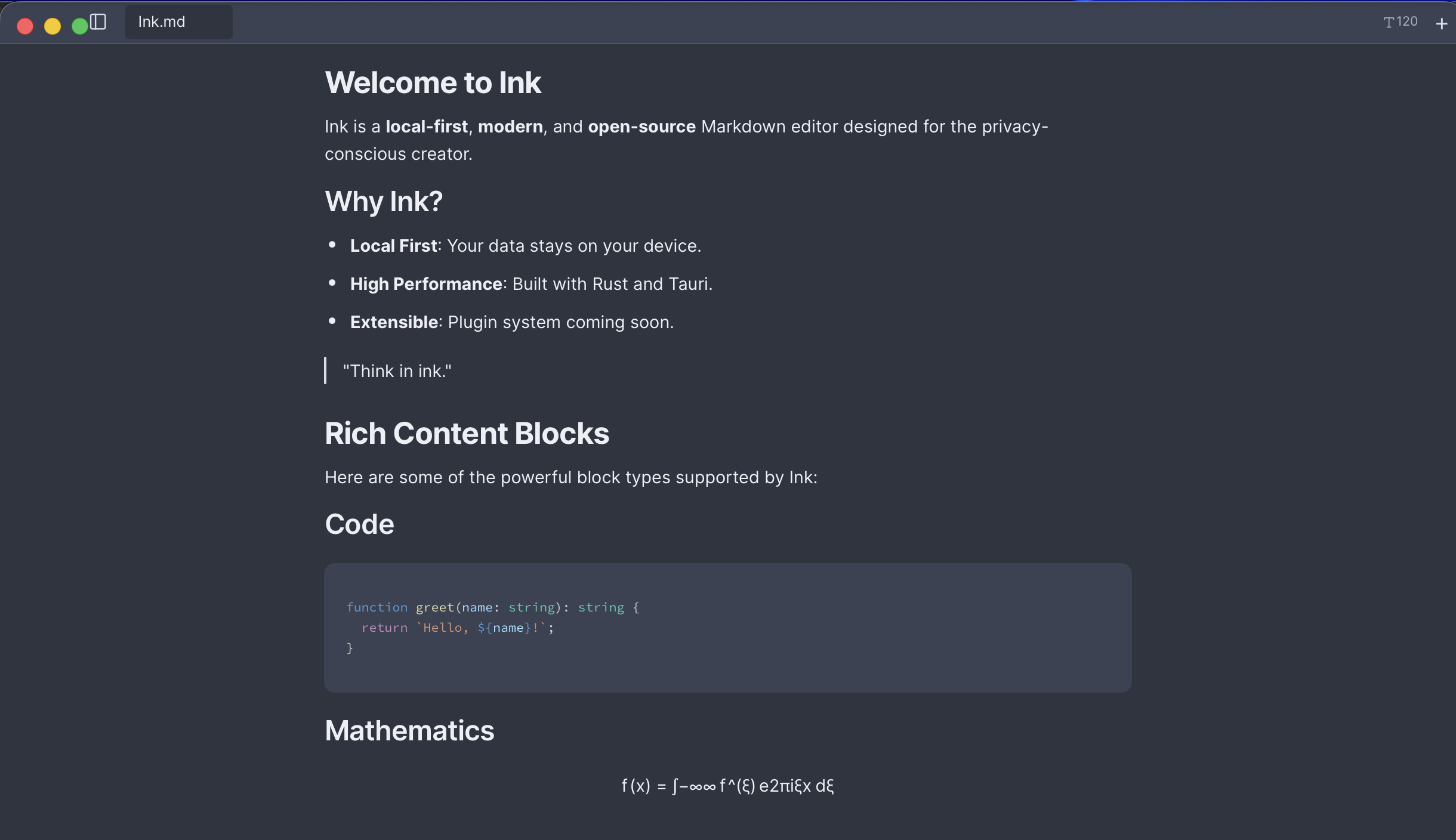Click the word count indicator showing 120

pyautogui.click(x=1401, y=22)
